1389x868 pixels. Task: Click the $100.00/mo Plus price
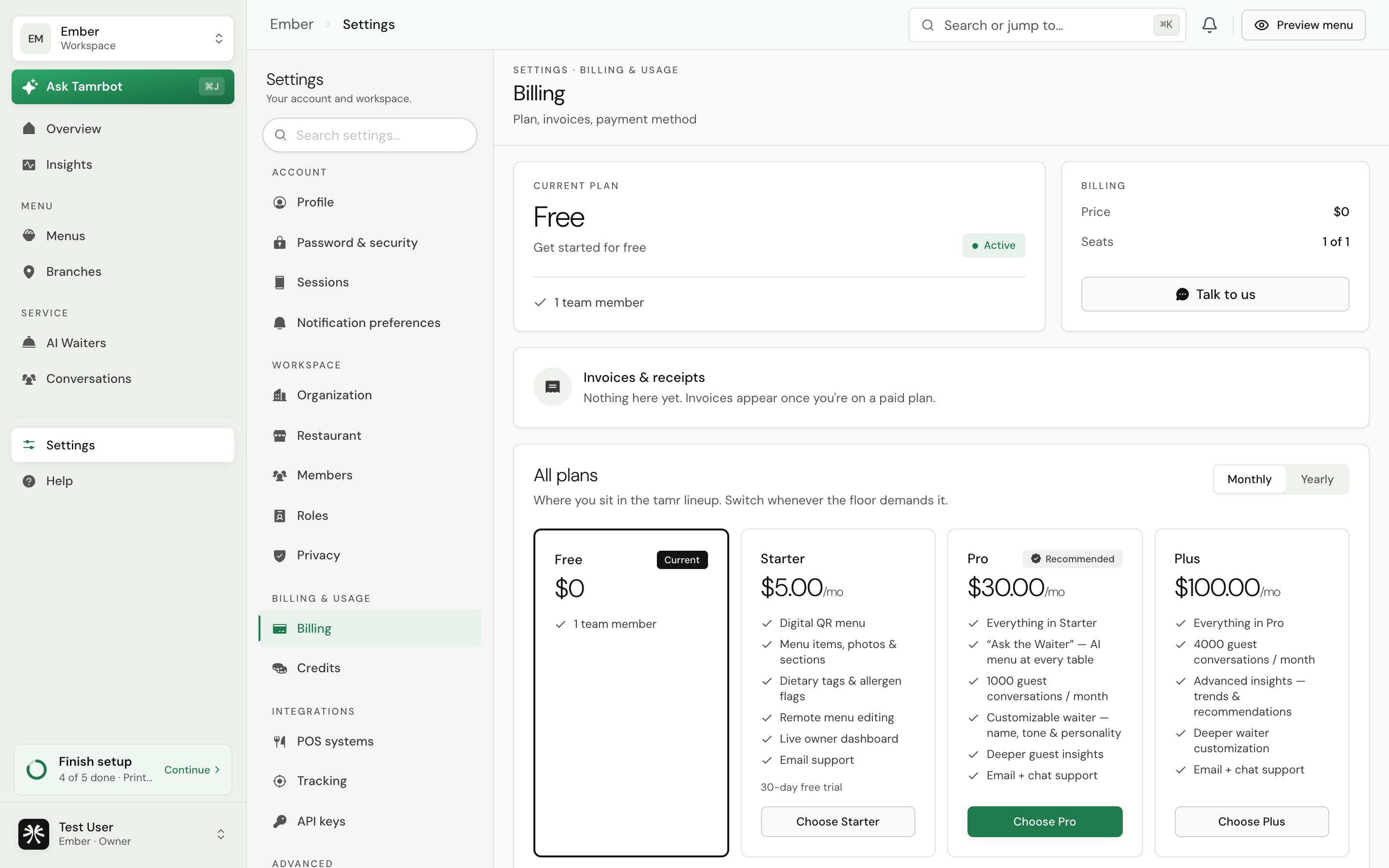coord(1227,588)
